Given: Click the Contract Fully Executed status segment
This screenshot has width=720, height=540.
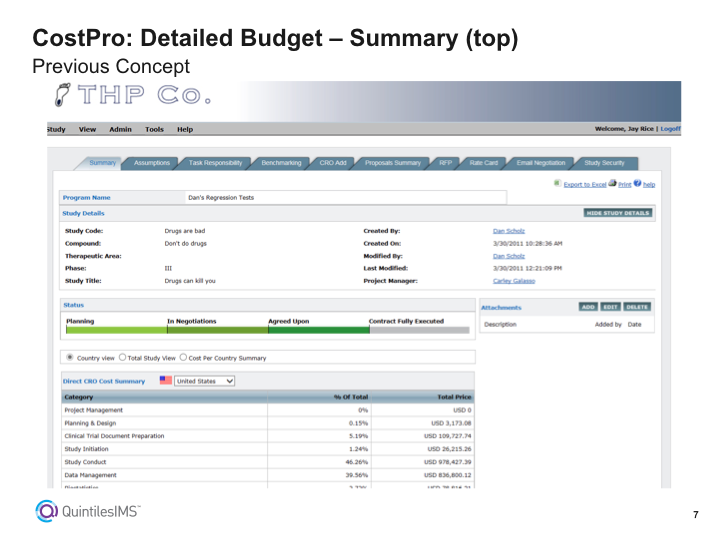Looking at the screenshot, I should 420,330.
